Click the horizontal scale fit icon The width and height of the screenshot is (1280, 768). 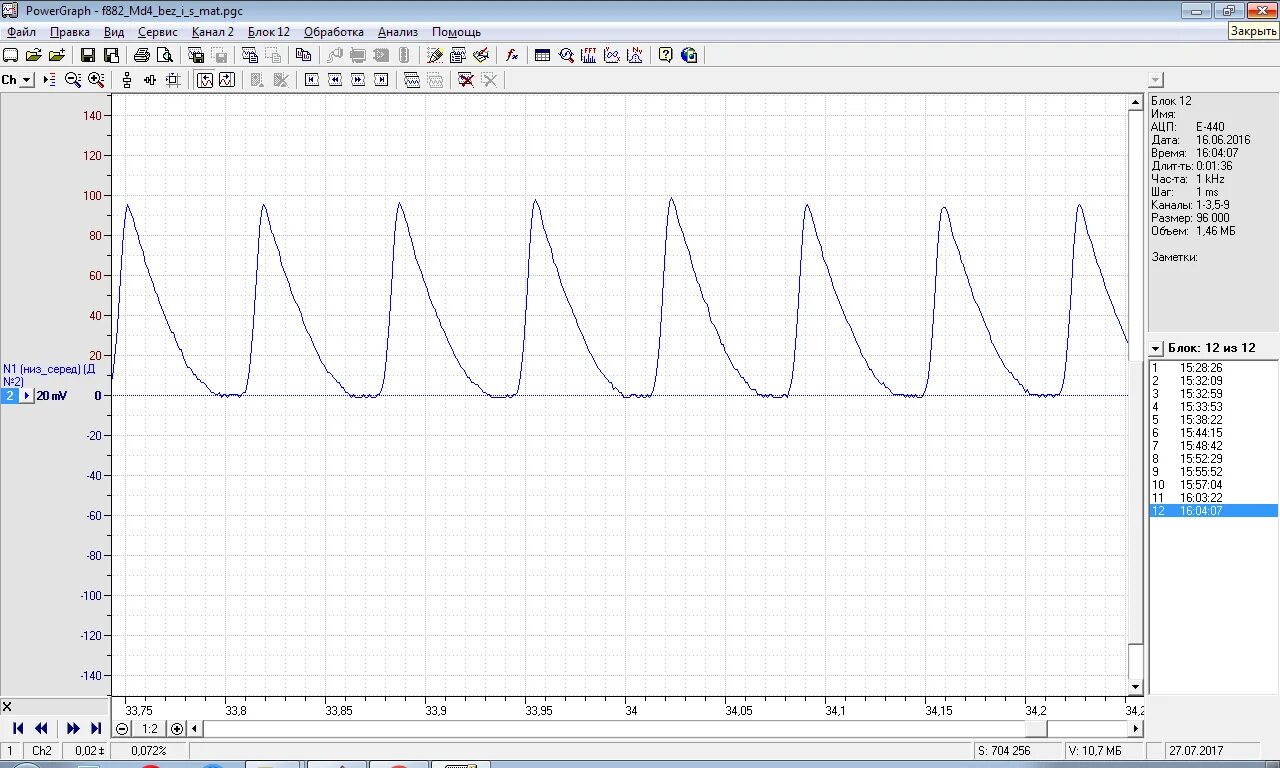coord(150,79)
